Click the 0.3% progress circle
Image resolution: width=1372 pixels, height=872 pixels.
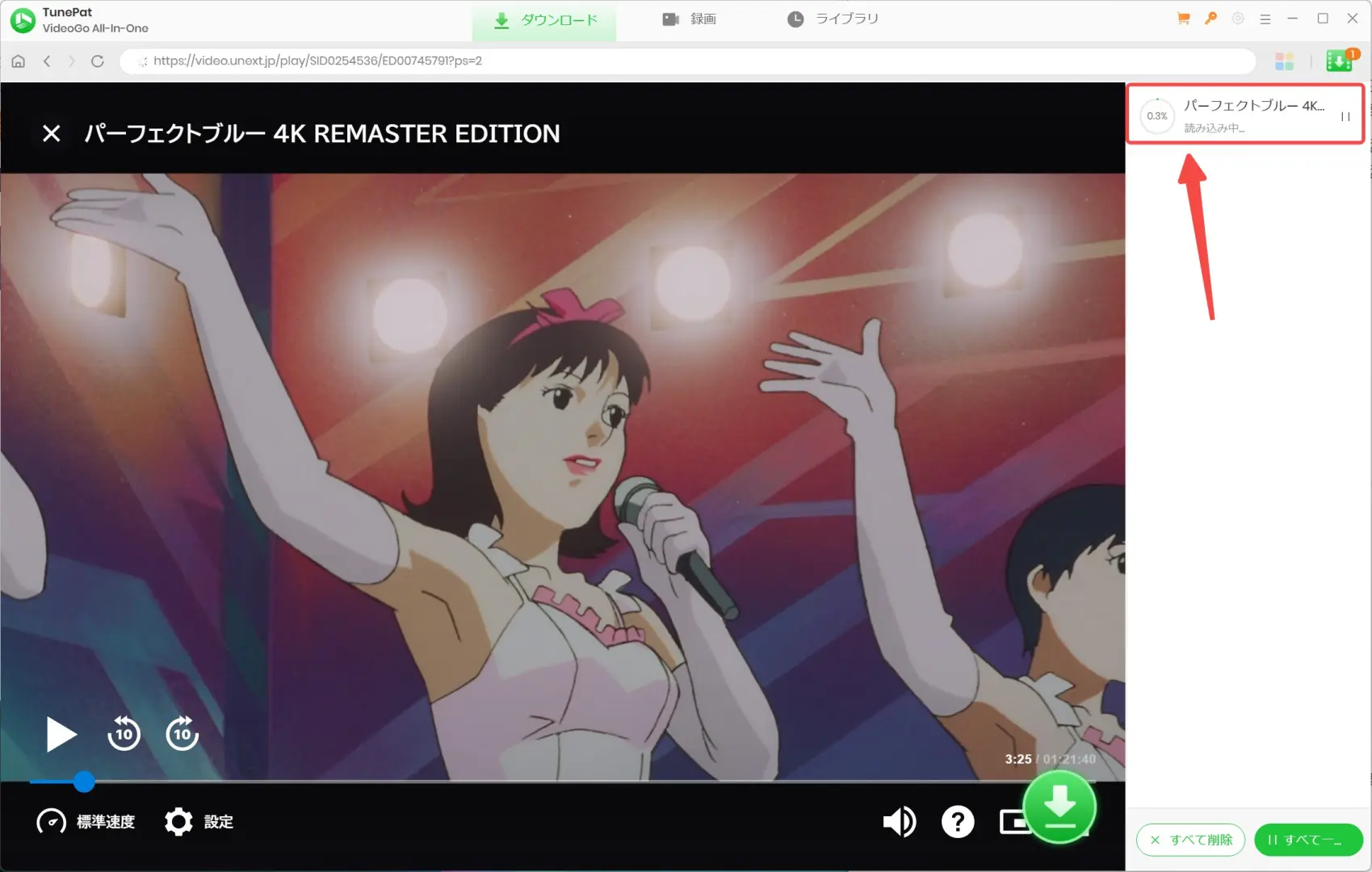pos(1157,116)
